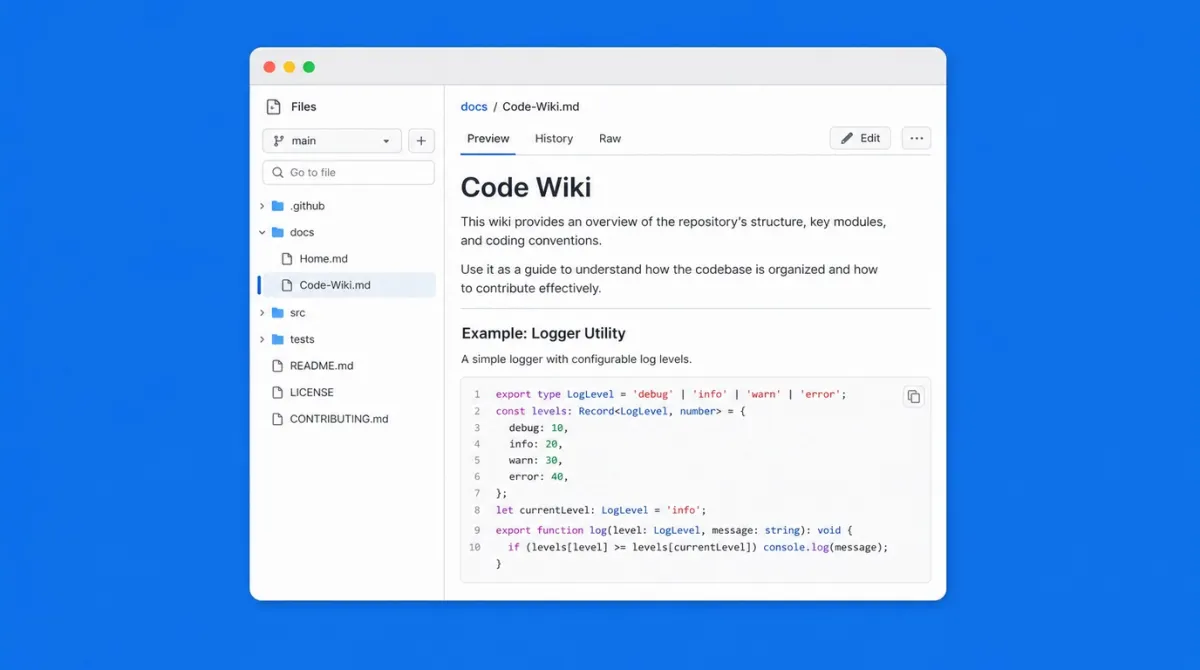The width and height of the screenshot is (1200, 670).
Task: Expand the src folder chevron
Action: pyautogui.click(x=262, y=313)
